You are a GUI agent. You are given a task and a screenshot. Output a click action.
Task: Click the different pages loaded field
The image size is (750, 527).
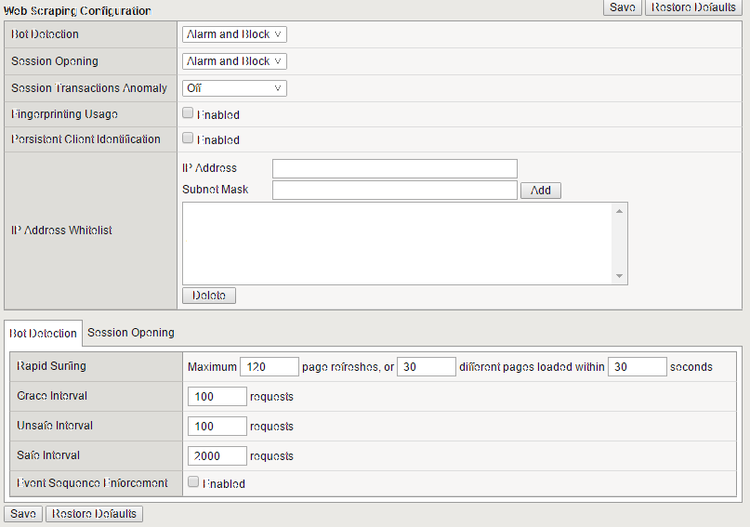[x=426, y=367]
